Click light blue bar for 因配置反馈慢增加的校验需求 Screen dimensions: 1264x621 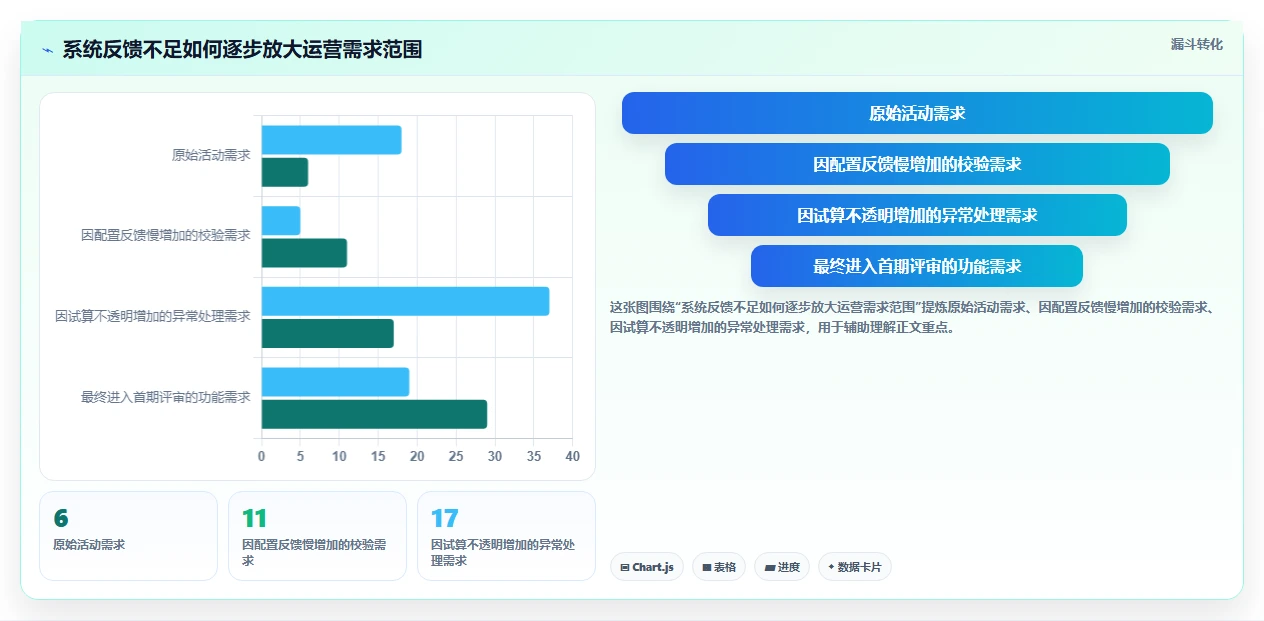coord(281,221)
